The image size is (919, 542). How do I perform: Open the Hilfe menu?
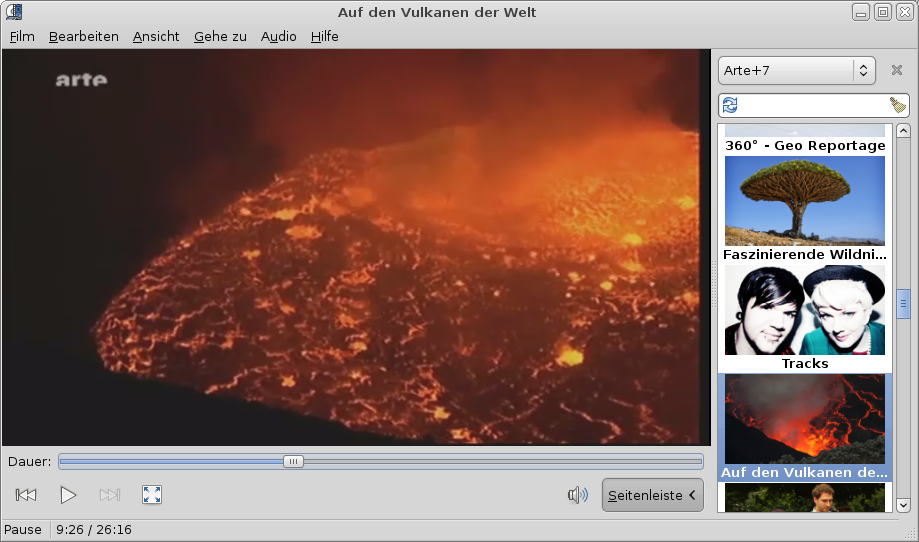325,36
